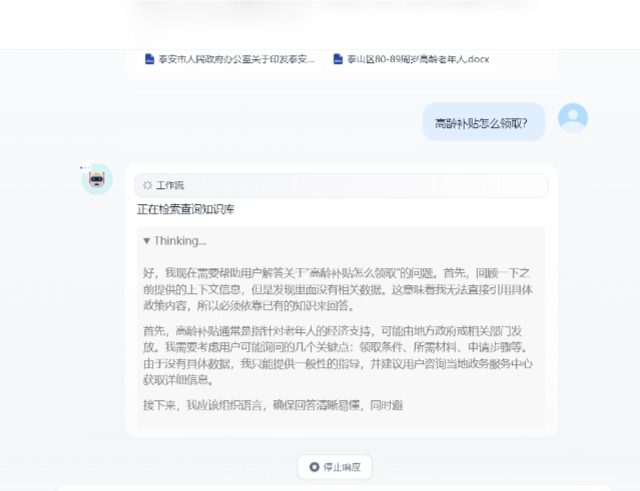Open the 泰安市人民政府办公室关于印发 document link
The height and width of the screenshot is (491, 640).
(x=236, y=60)
